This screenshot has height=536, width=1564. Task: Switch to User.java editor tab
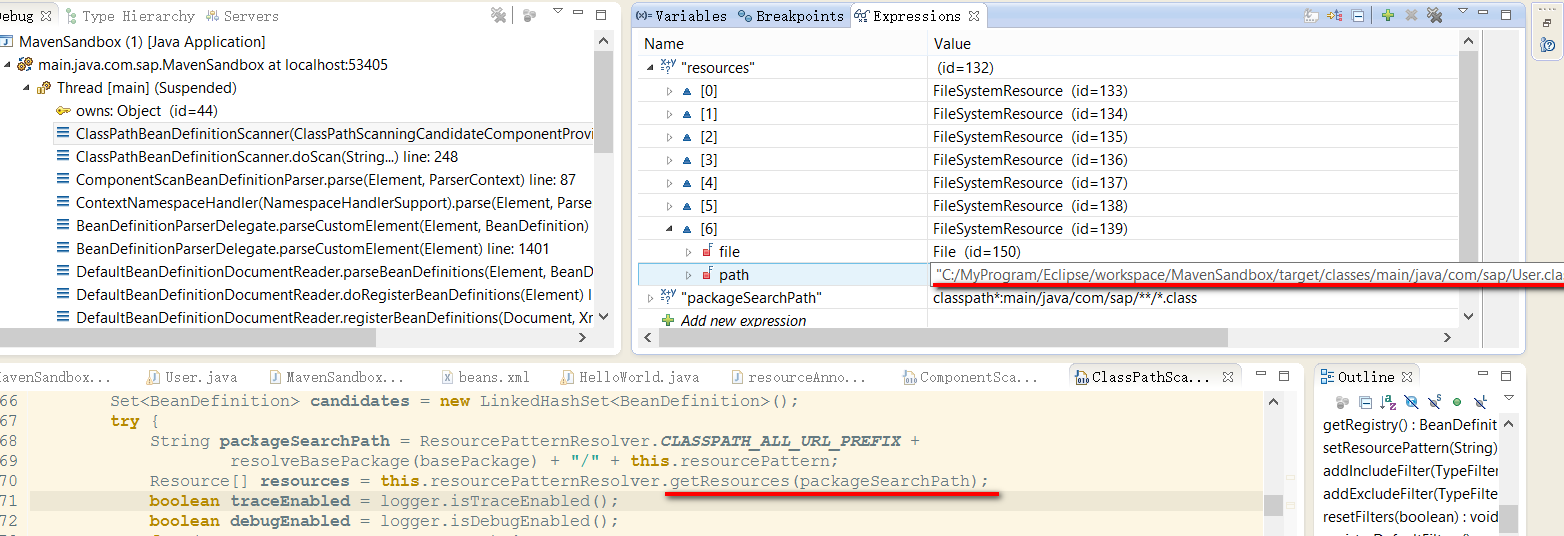[x=192, y=378]
